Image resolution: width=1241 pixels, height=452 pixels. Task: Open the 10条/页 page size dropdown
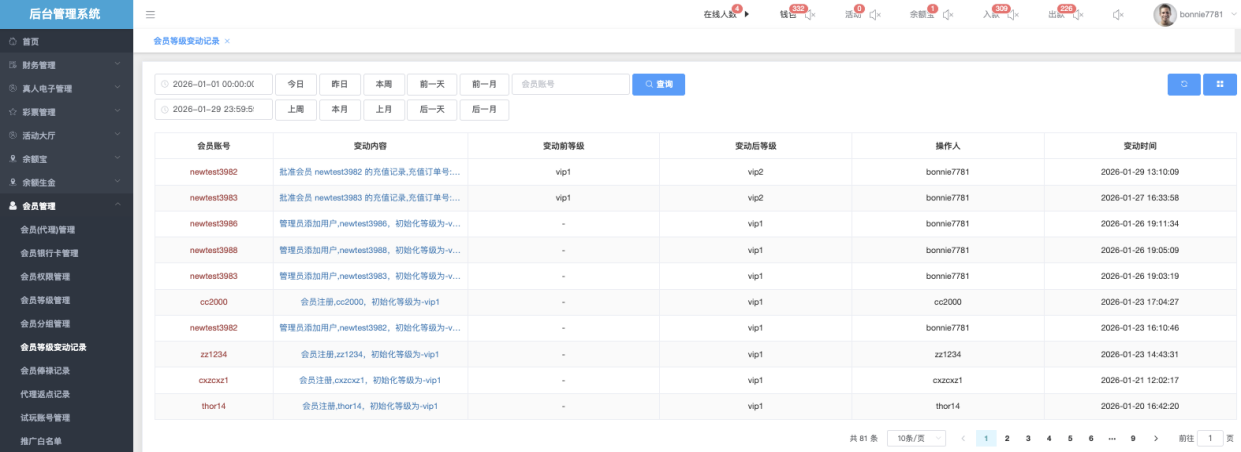tap(916, 438)
